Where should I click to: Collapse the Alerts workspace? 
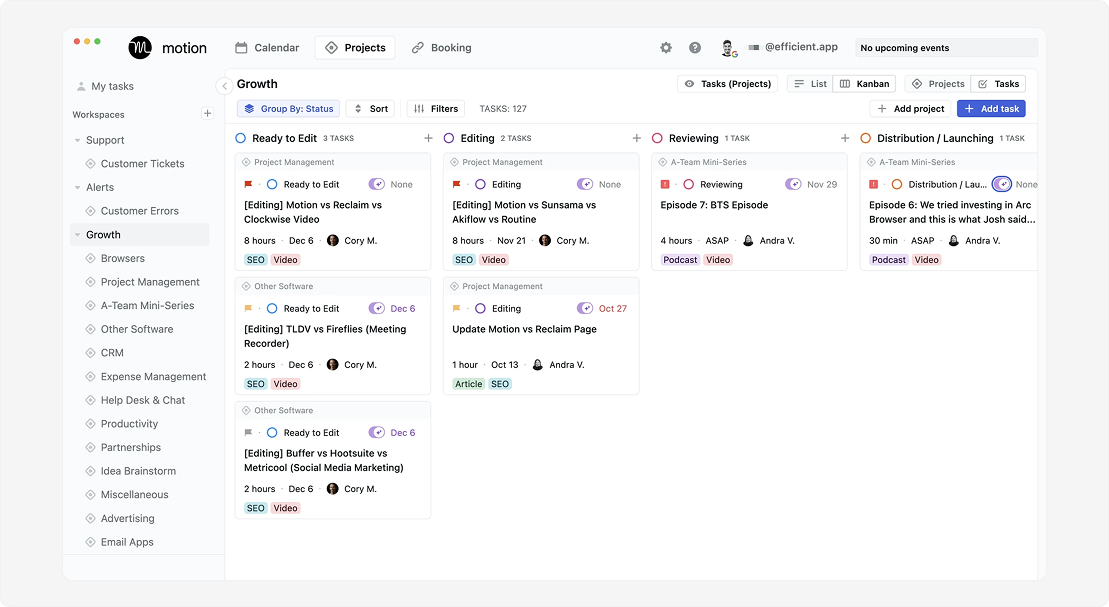point(77,187)
